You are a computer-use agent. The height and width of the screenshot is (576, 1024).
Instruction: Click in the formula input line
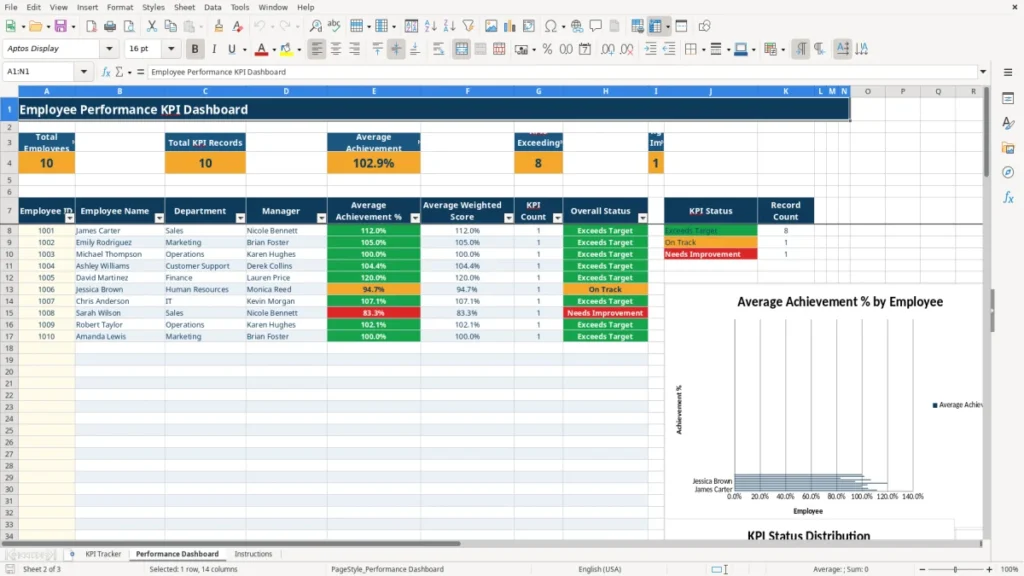562,72
